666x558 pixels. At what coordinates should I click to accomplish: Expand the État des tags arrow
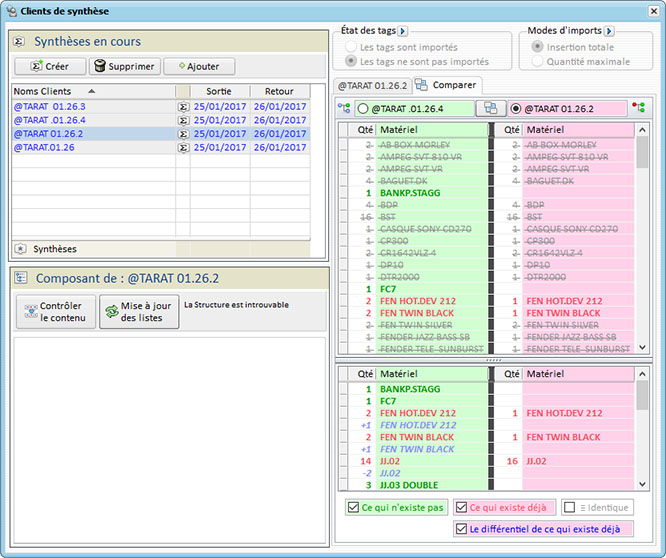[x=403, y=32]
